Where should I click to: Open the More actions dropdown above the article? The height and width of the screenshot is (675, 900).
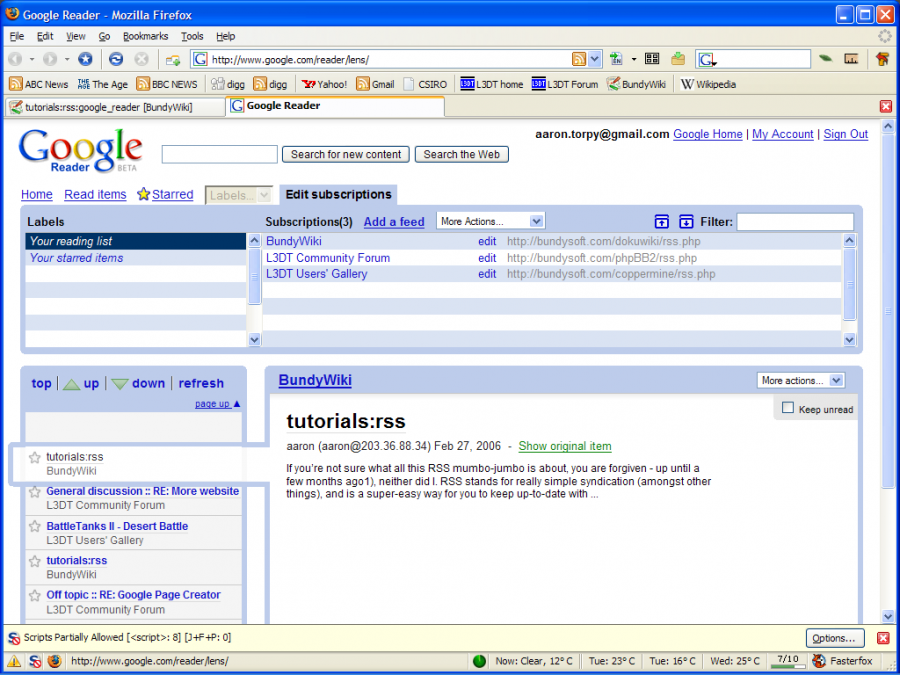[x=800, y=380]
